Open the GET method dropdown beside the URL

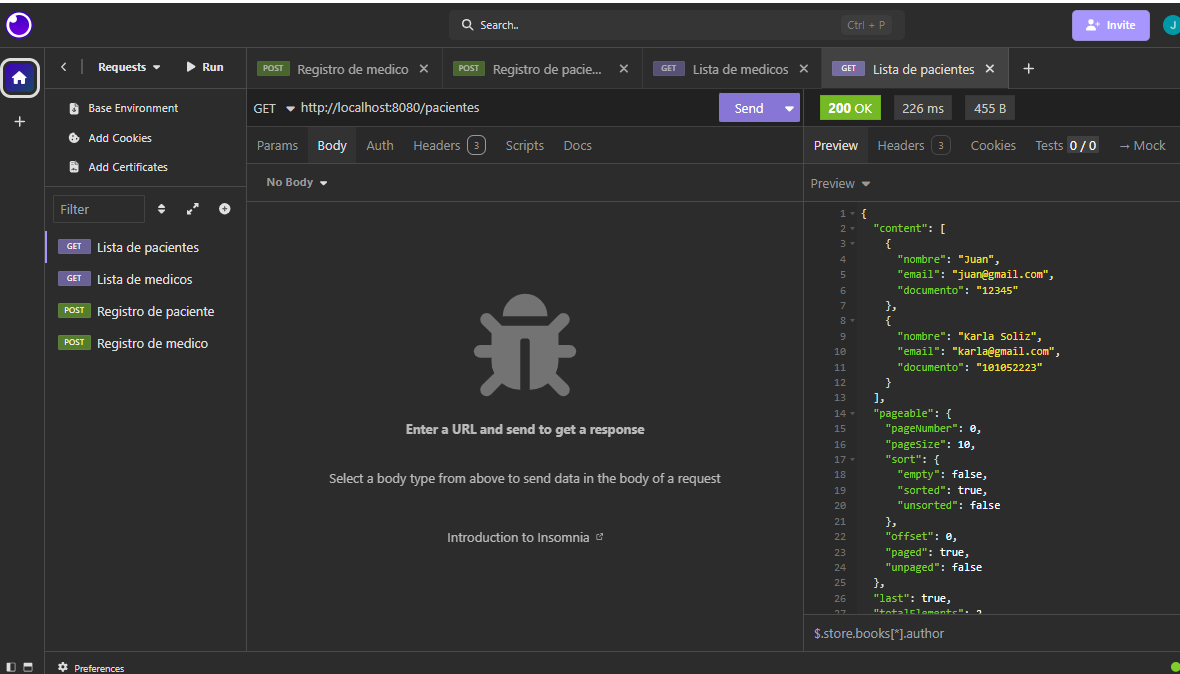pyautogui.click(x=274, y=108)
